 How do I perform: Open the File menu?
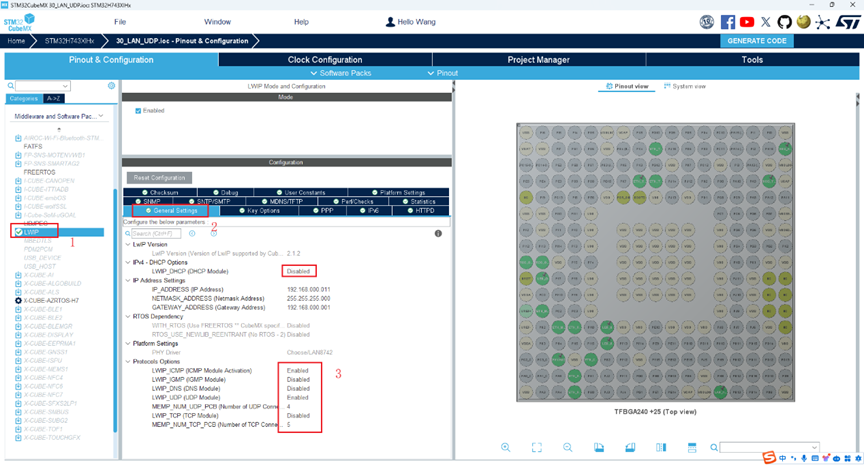click(x=120, y=22)
